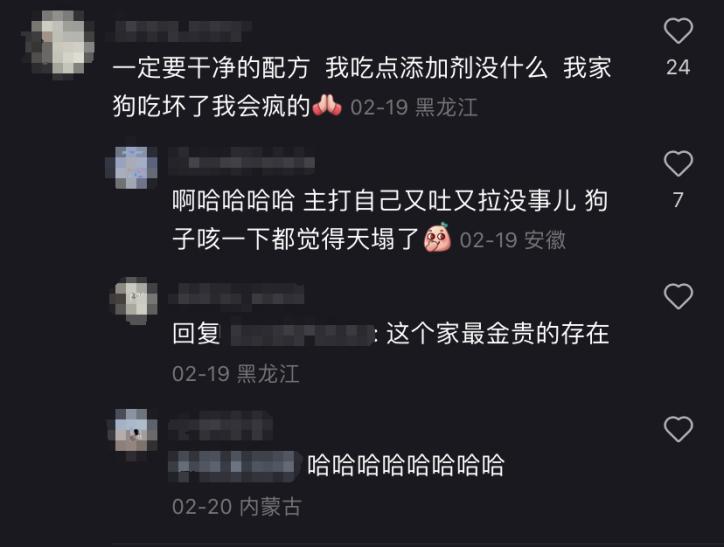
Task: Open the blurred username above 啊哈哈哈哈 reply
Action: [x=242, y=162]
